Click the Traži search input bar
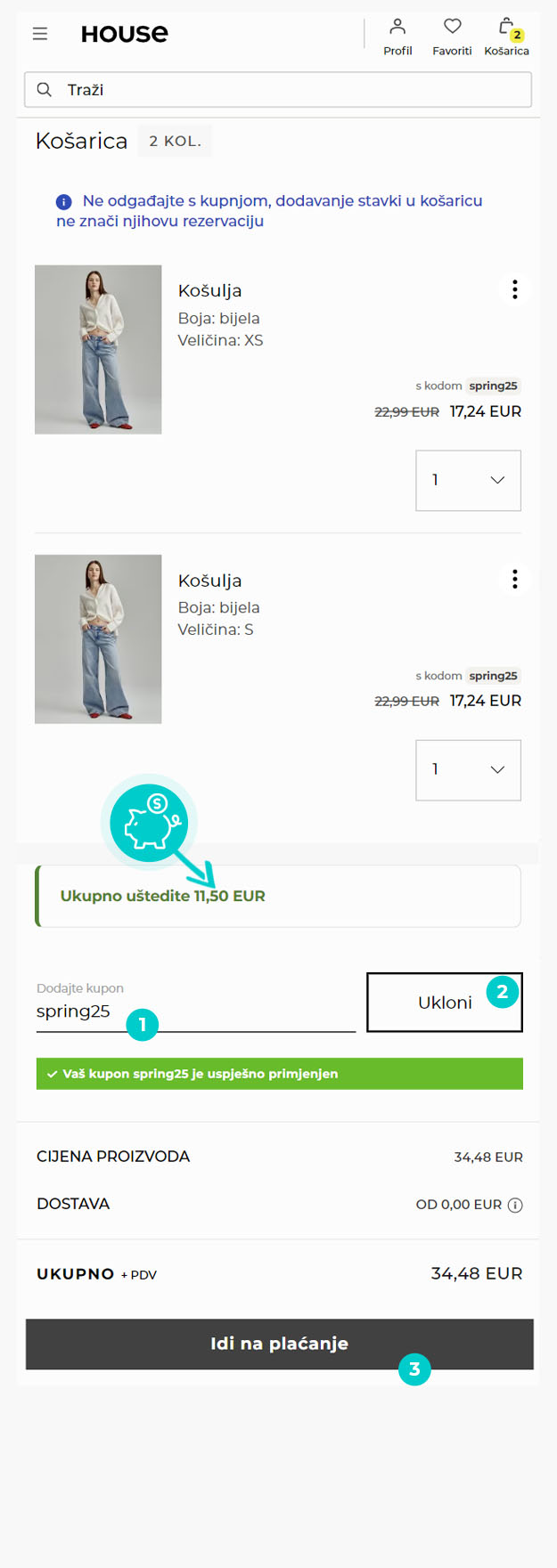Screen dimensions: 557x1568 (x=278, y=89)
